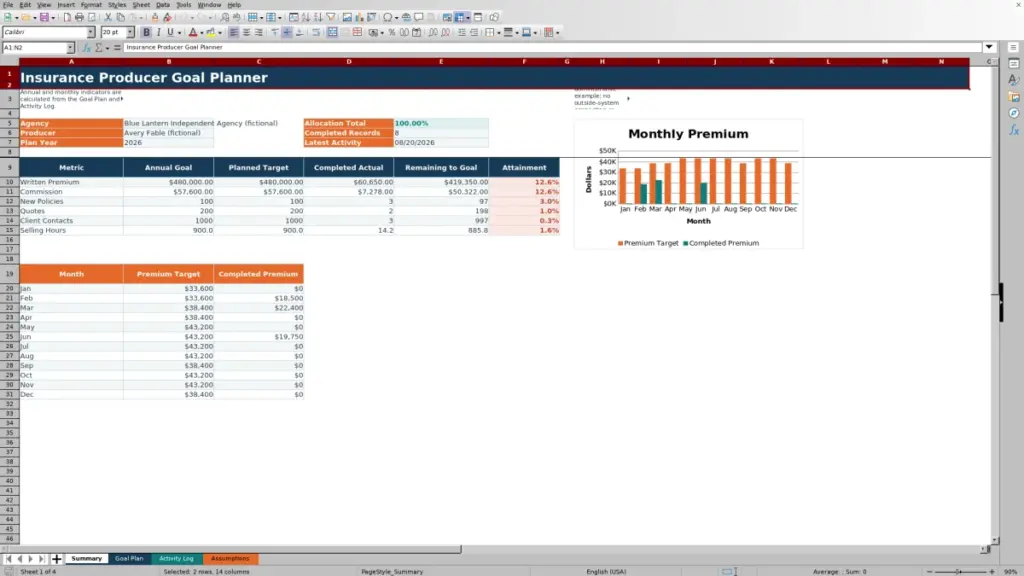Click the Format as Percent icon
Screen dimensions: 1024x576
tap(392, 33)
